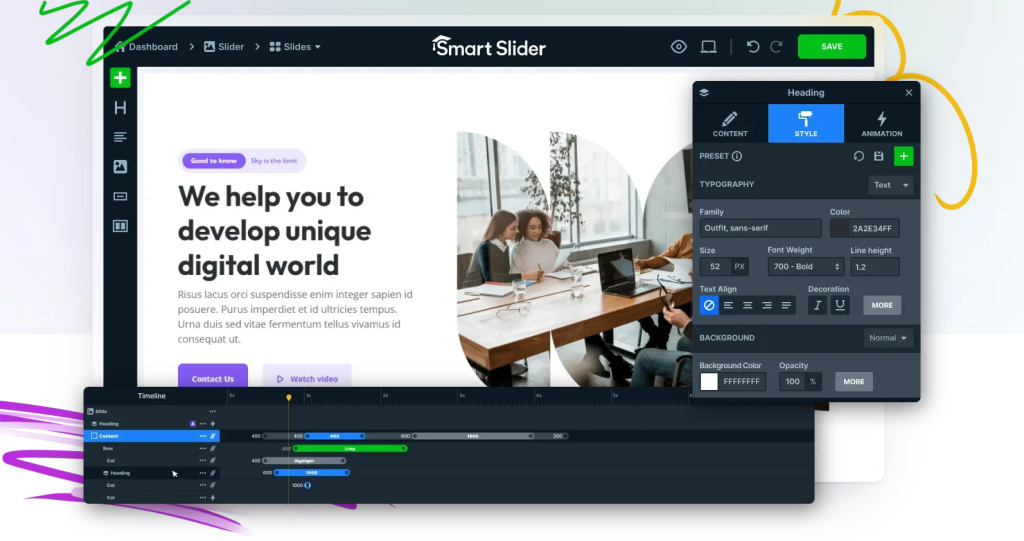1024x541 pixels.
Task: Click the green add layer plus button
Action: click(x=120, y=78)
